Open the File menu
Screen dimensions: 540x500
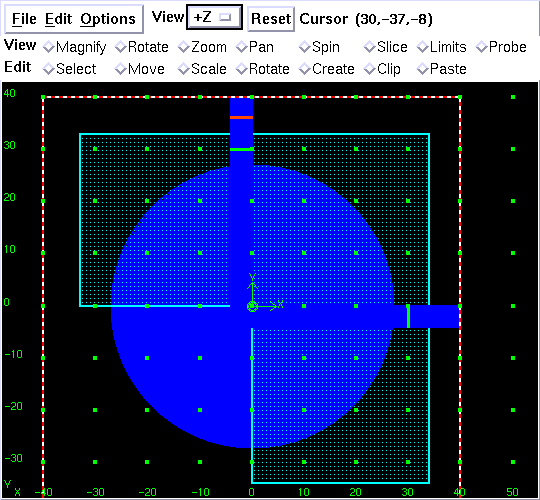(x=24, y=19)
